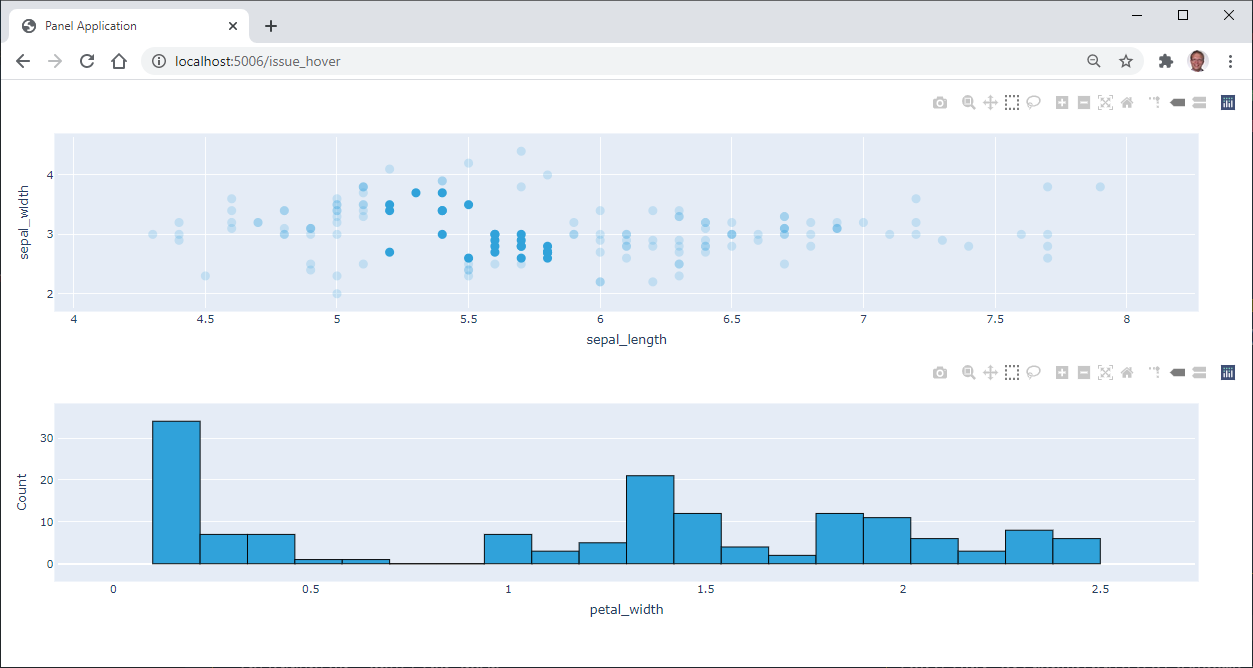
Task: Enable box select on the histogram toolbar
Action: [x=1011, y=371]
